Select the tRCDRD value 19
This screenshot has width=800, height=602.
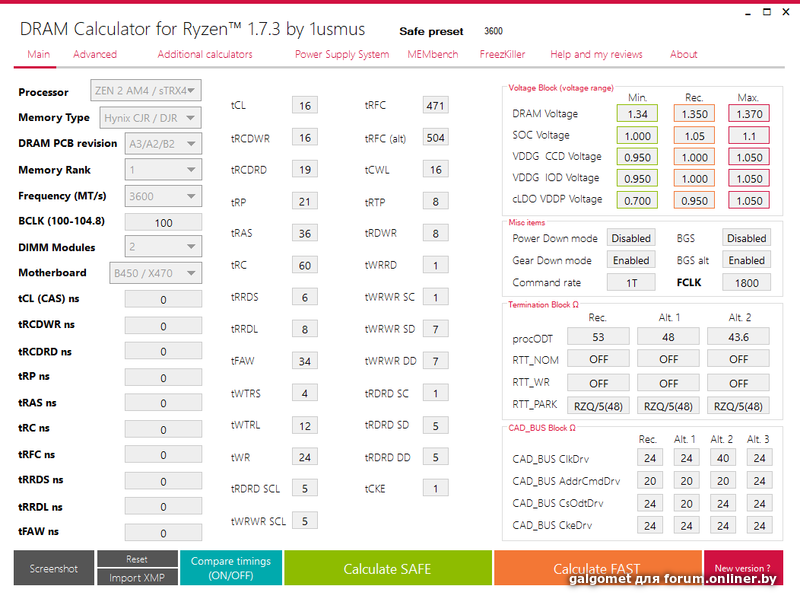305,170
